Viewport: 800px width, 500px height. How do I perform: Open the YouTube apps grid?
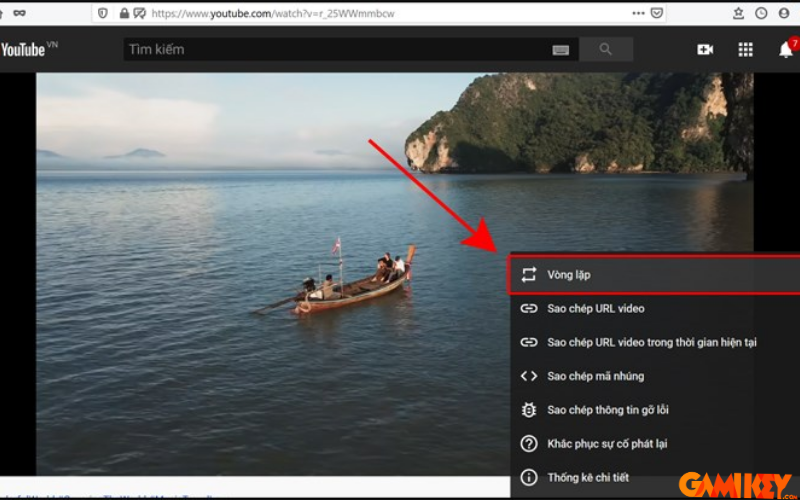coord(745,50)
